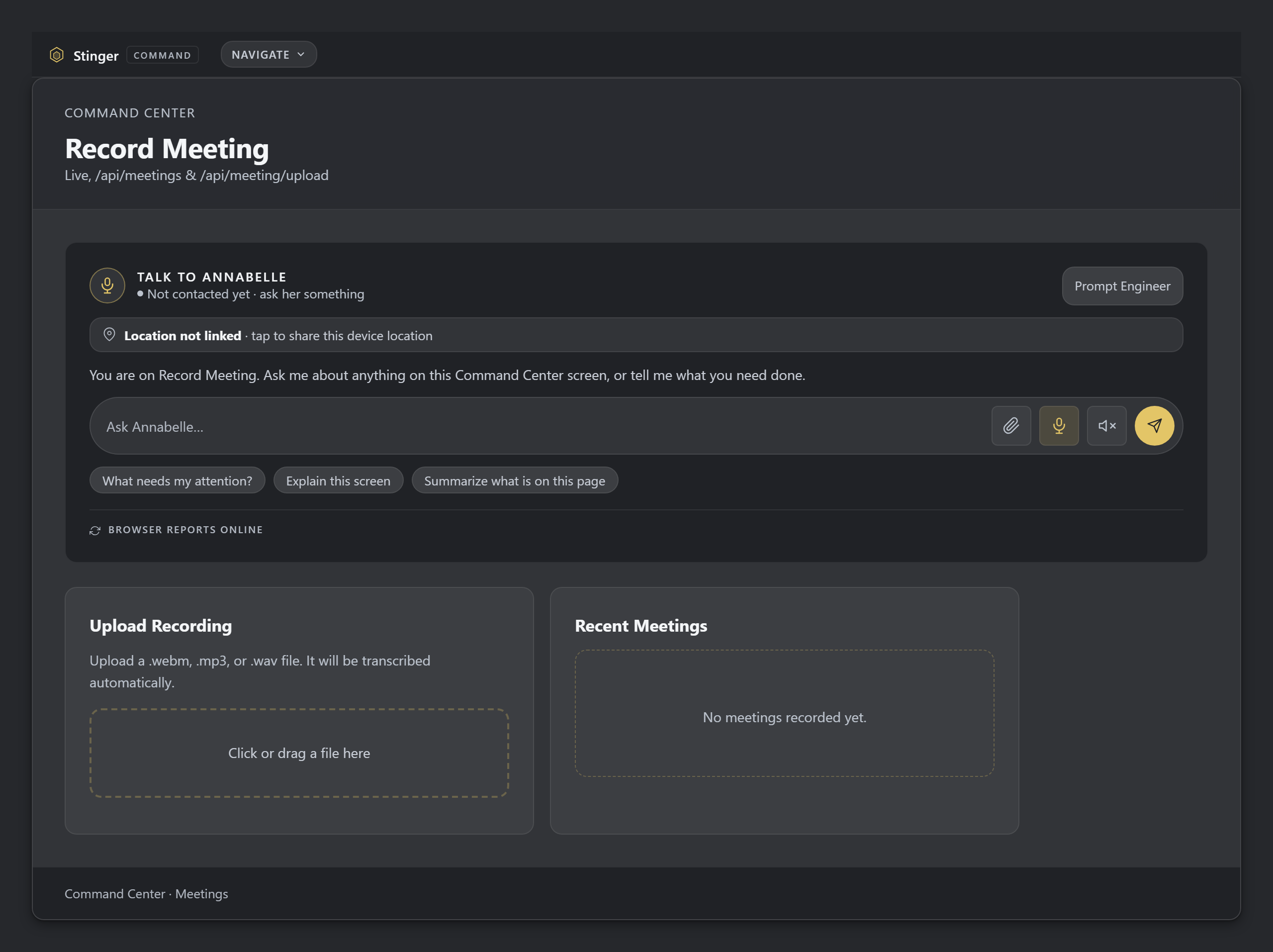Click the Record Meeting page heading
1273x952 pixels.
[x=167, y=149]
